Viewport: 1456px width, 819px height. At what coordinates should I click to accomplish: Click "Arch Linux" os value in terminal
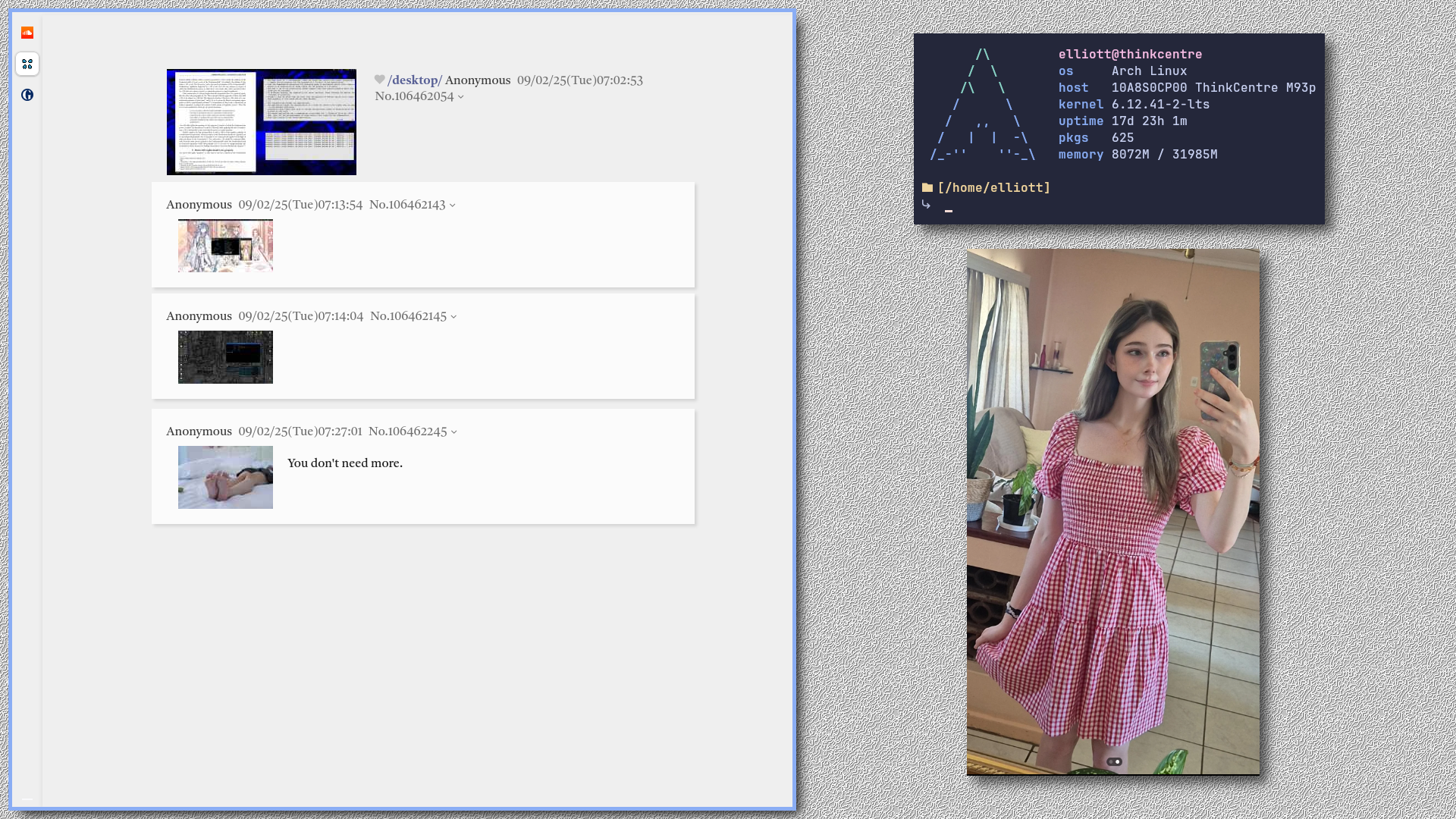pos(1149,71)
